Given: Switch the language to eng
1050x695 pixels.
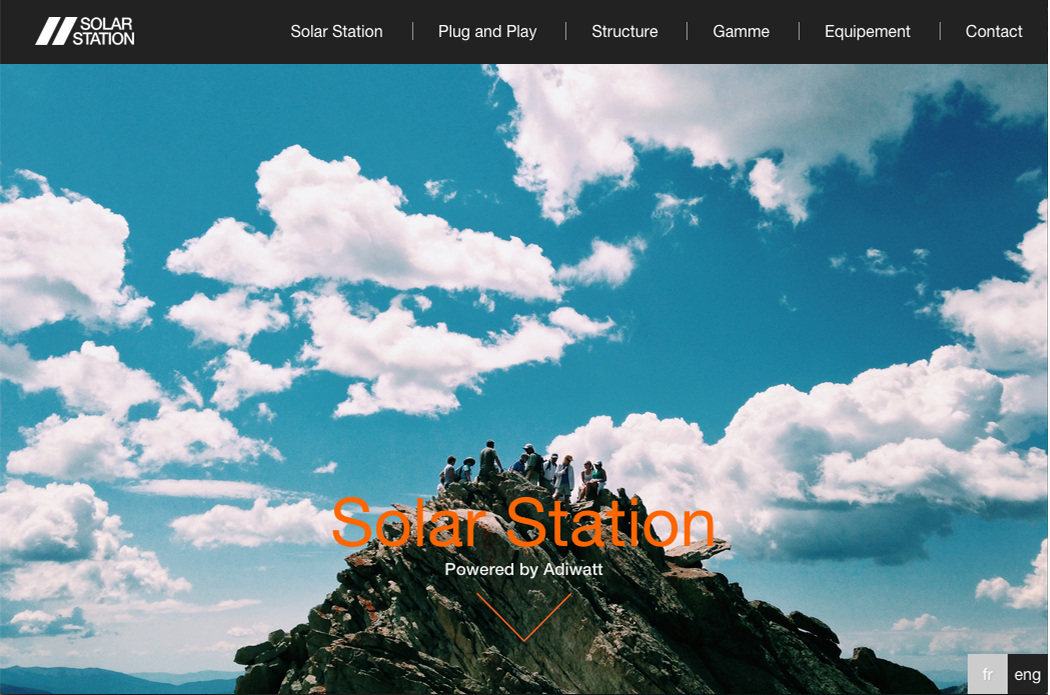Looking at the screenshot, I should (x=1027, y=674).
